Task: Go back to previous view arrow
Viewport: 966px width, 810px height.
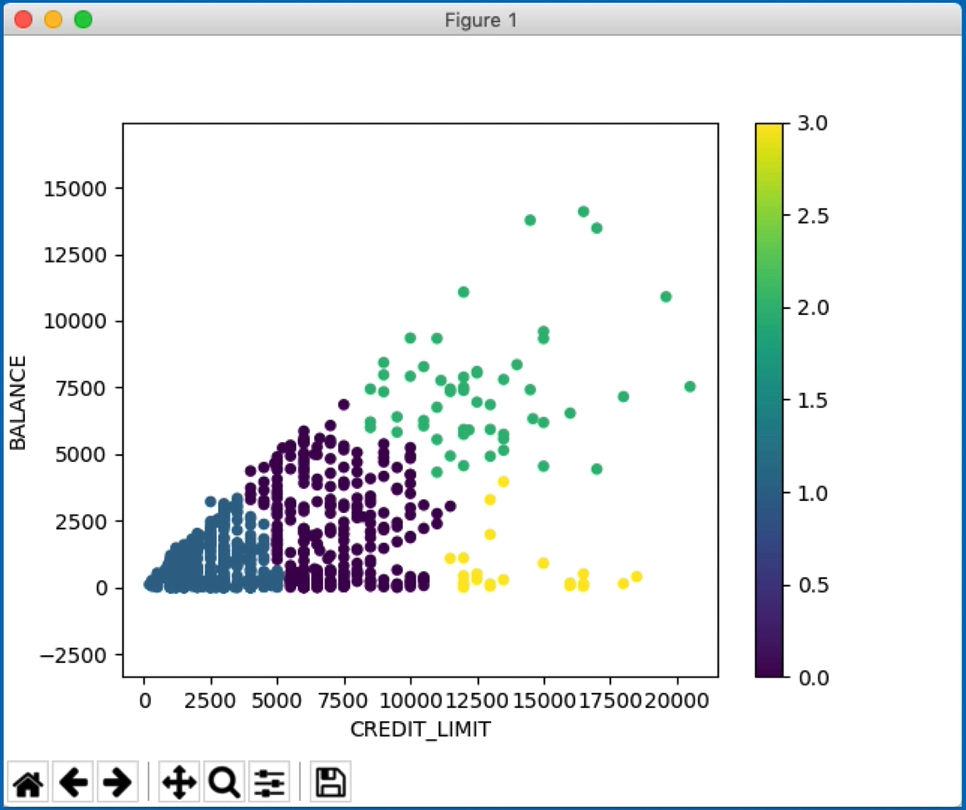Action: pos(73,782)
